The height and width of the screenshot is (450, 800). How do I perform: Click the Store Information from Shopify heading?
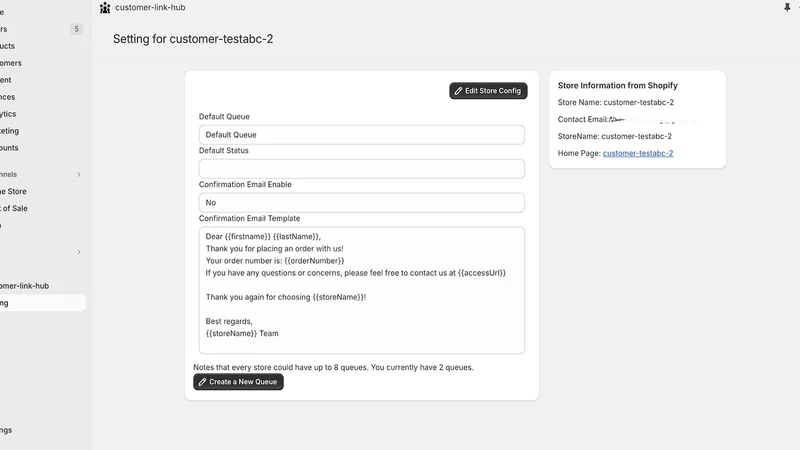[x=617, y=85]
